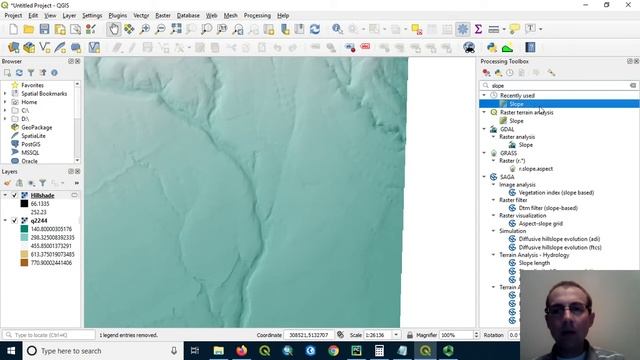
Task: Open File Explorer from the taskbar
Action: click(x=219, y=351)
